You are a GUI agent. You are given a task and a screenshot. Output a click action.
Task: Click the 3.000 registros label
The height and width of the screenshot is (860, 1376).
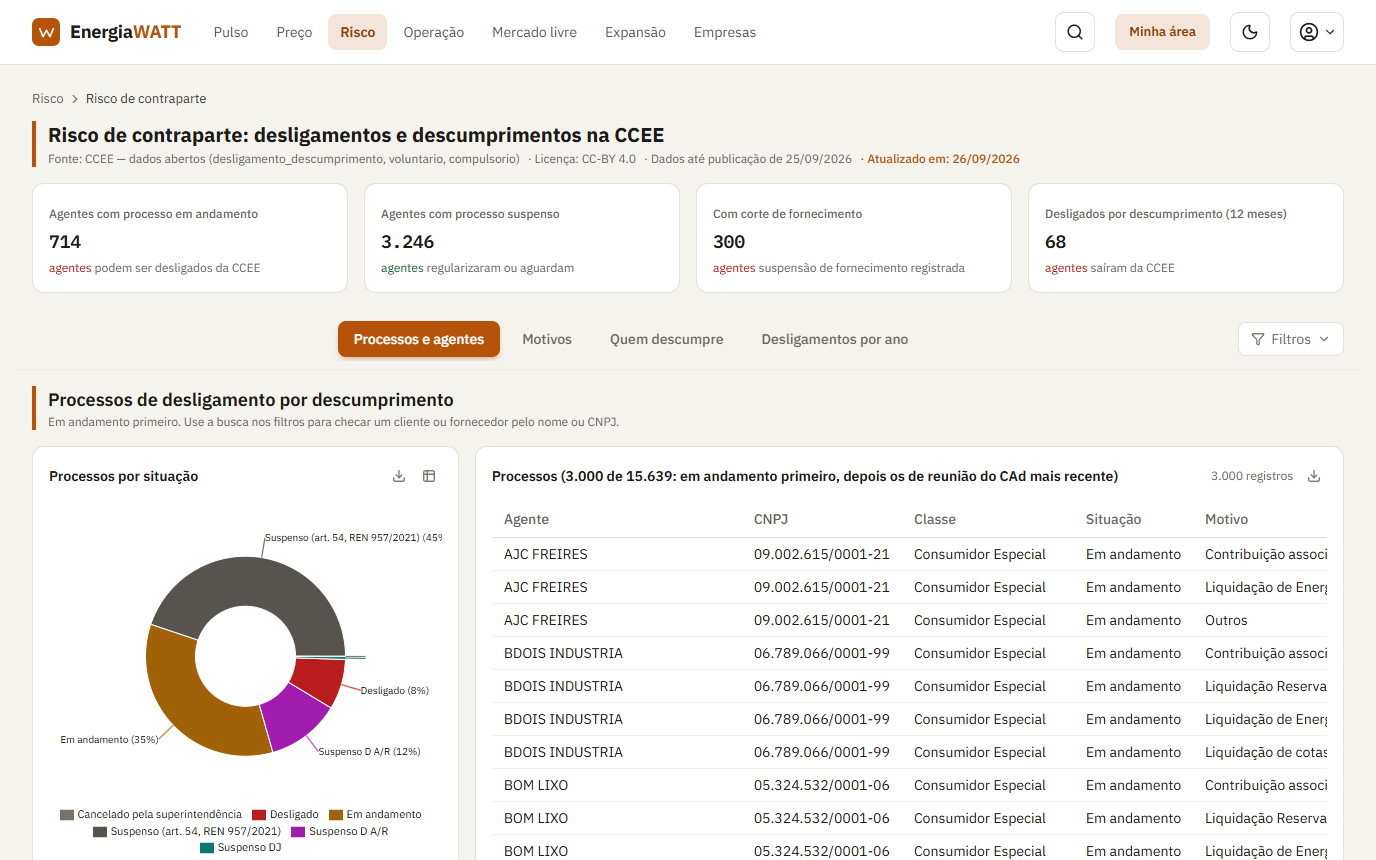pyautogui.click(x=1252, y=476)
